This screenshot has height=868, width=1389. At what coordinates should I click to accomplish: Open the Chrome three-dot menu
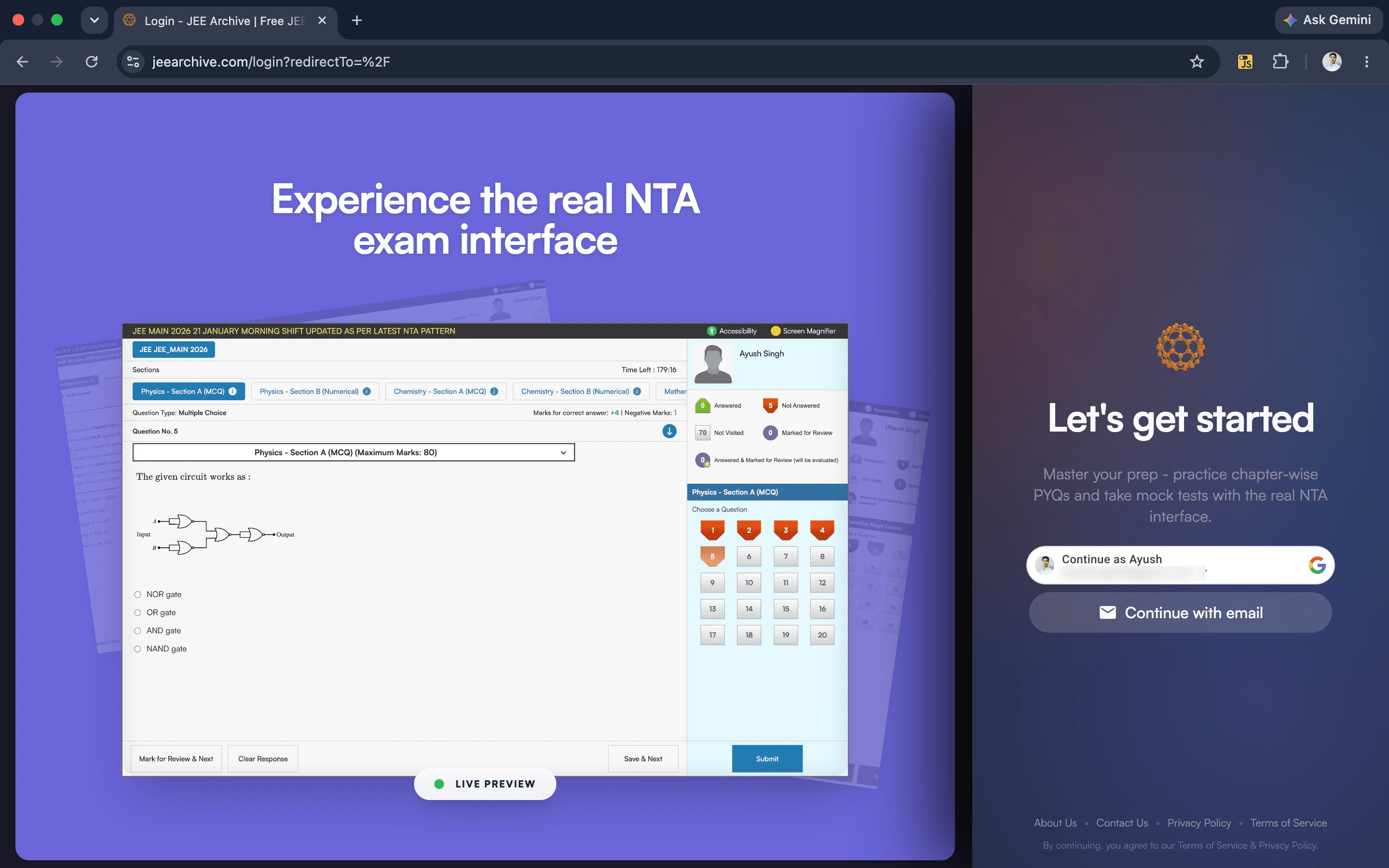click(x=1367, y=61)
